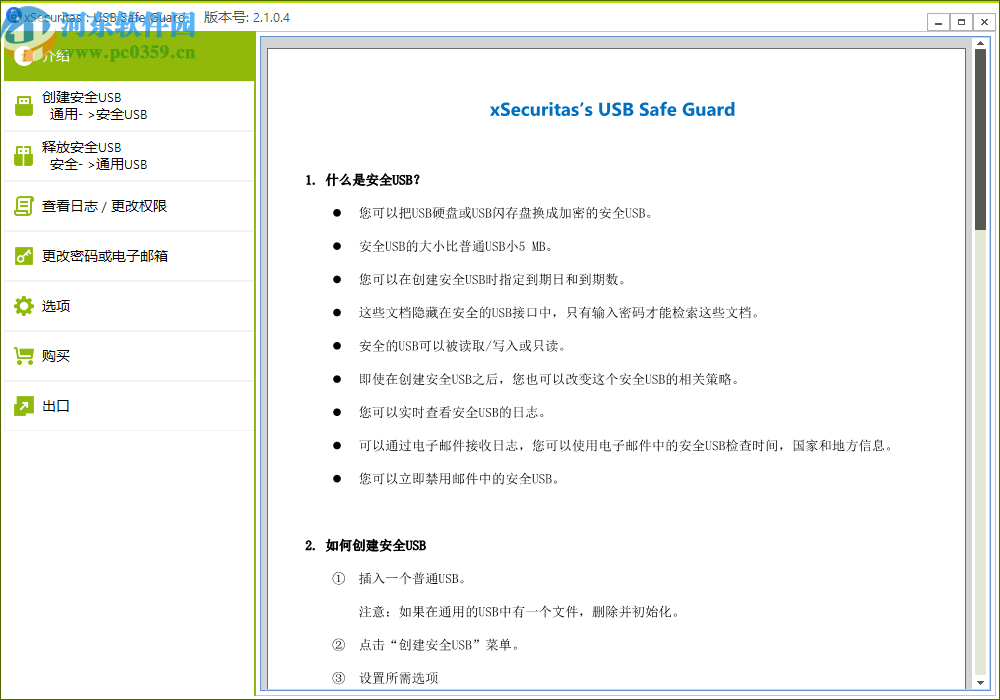This screenshot has height=700, width=1000.
Task: Click the key icon for changing password
Action: [x=24, y=255]
